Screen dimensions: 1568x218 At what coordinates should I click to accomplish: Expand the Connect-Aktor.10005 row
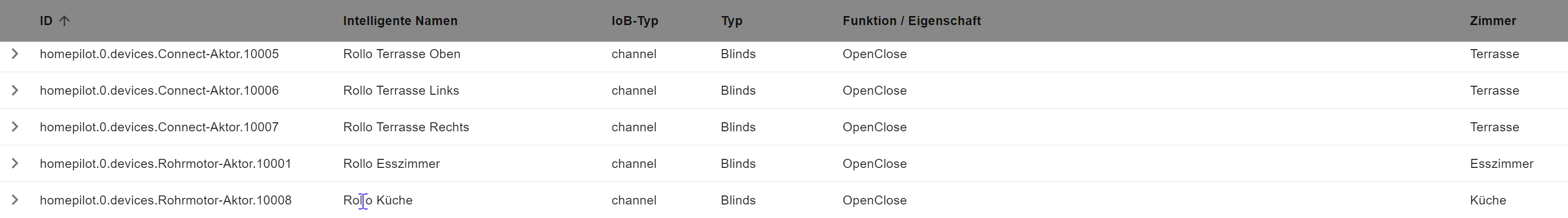[x=15, y=54]
